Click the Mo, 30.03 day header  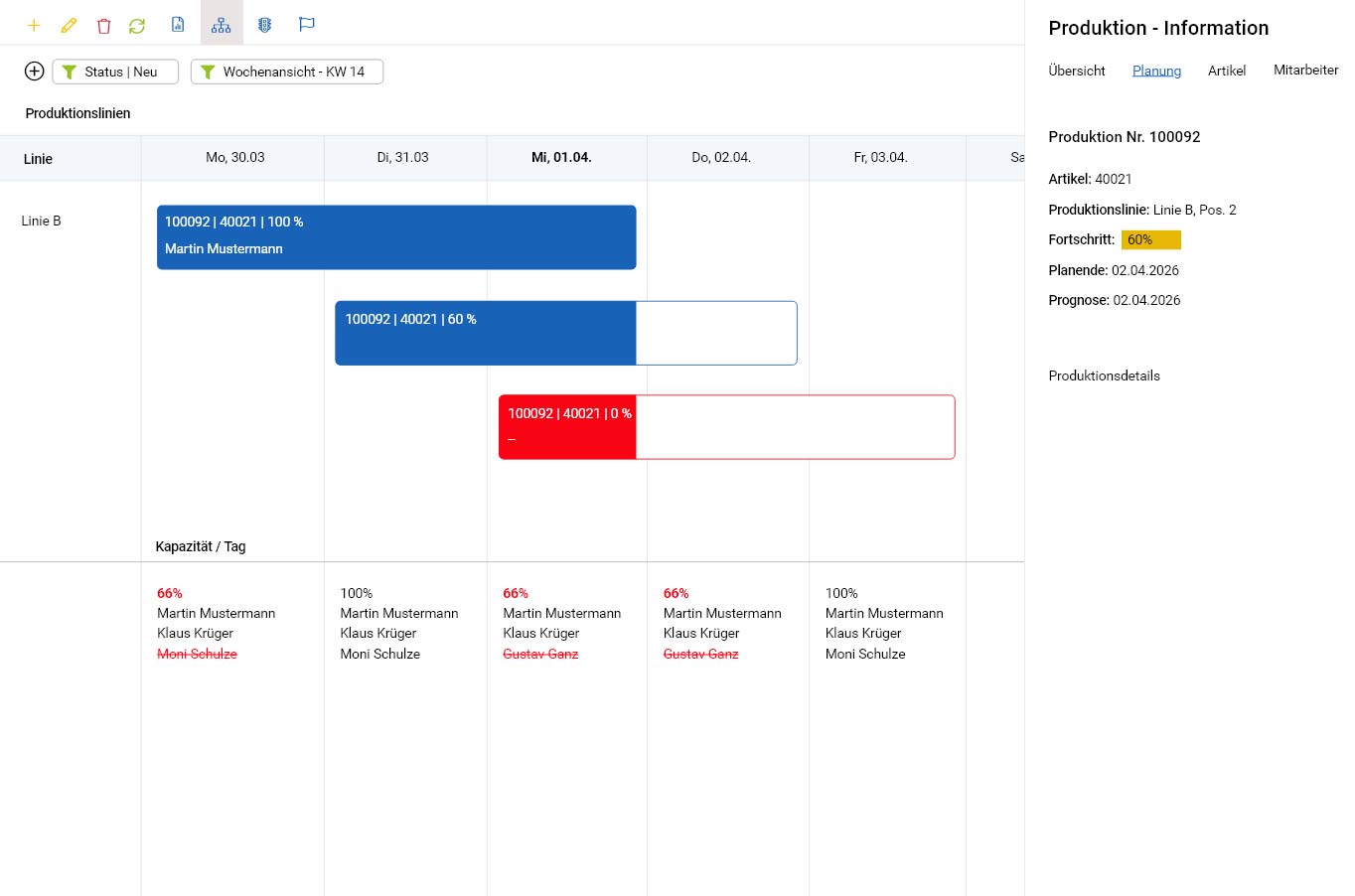point(235,157)
